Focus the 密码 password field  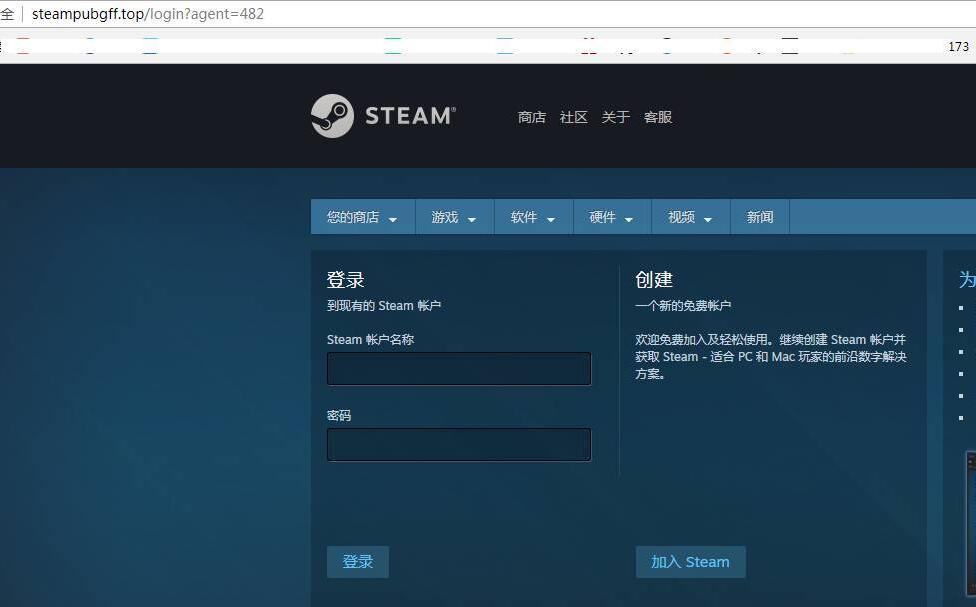(x=459, y=445)
